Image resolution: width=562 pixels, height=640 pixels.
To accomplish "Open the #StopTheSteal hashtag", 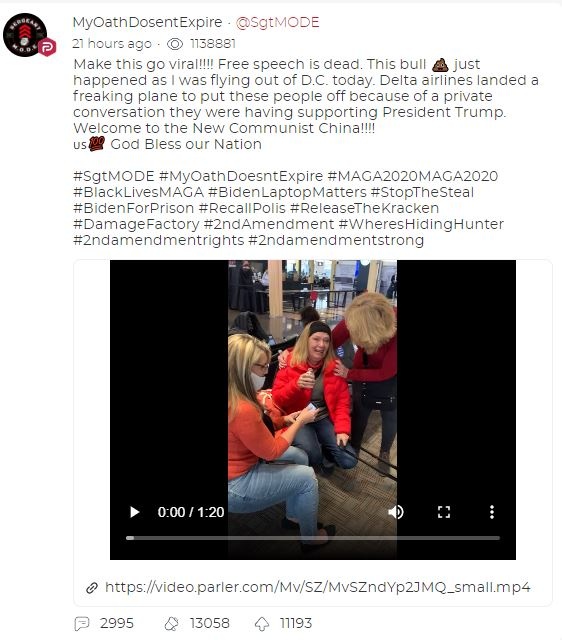I will (422, 192).
